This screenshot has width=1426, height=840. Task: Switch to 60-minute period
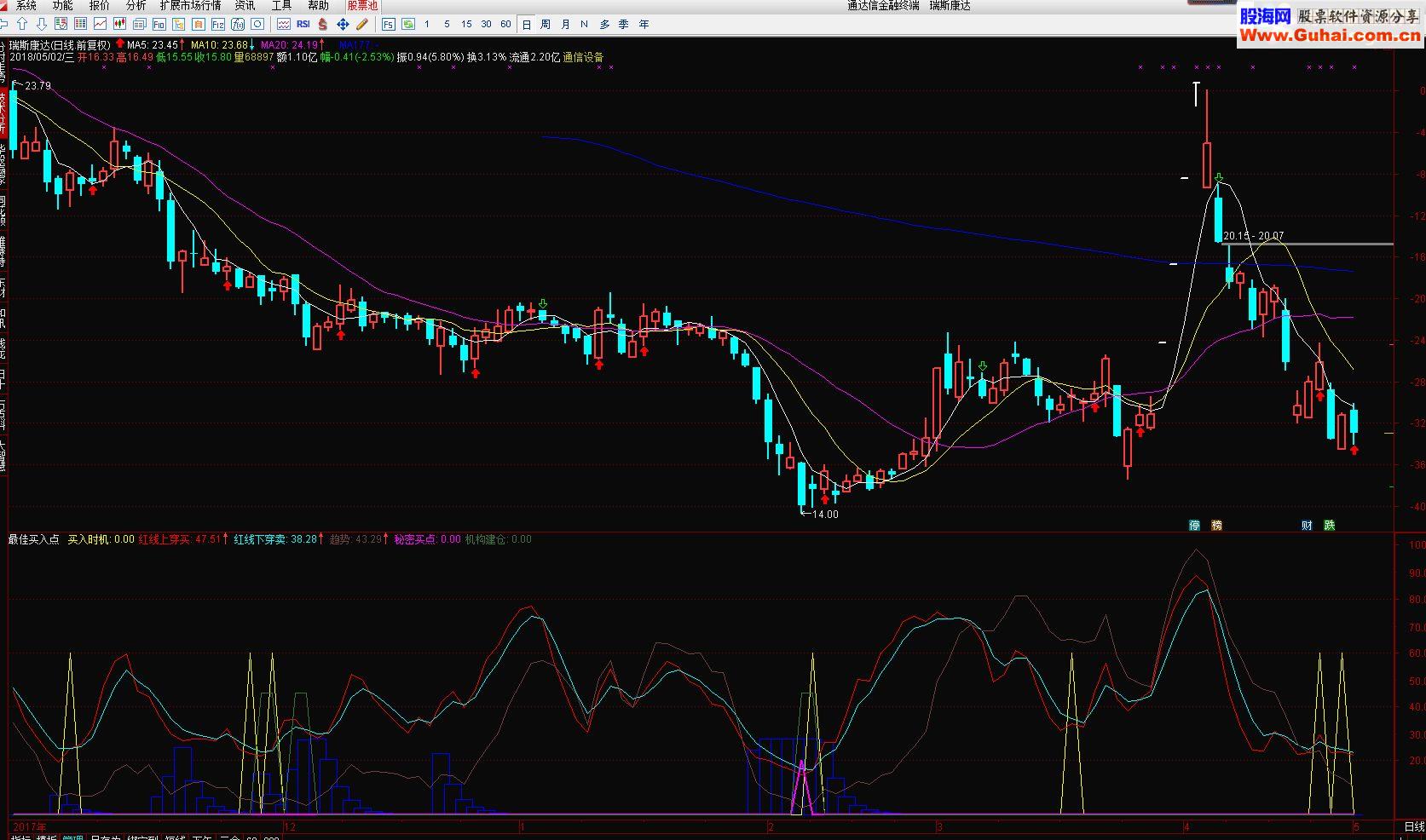[505, 25]
